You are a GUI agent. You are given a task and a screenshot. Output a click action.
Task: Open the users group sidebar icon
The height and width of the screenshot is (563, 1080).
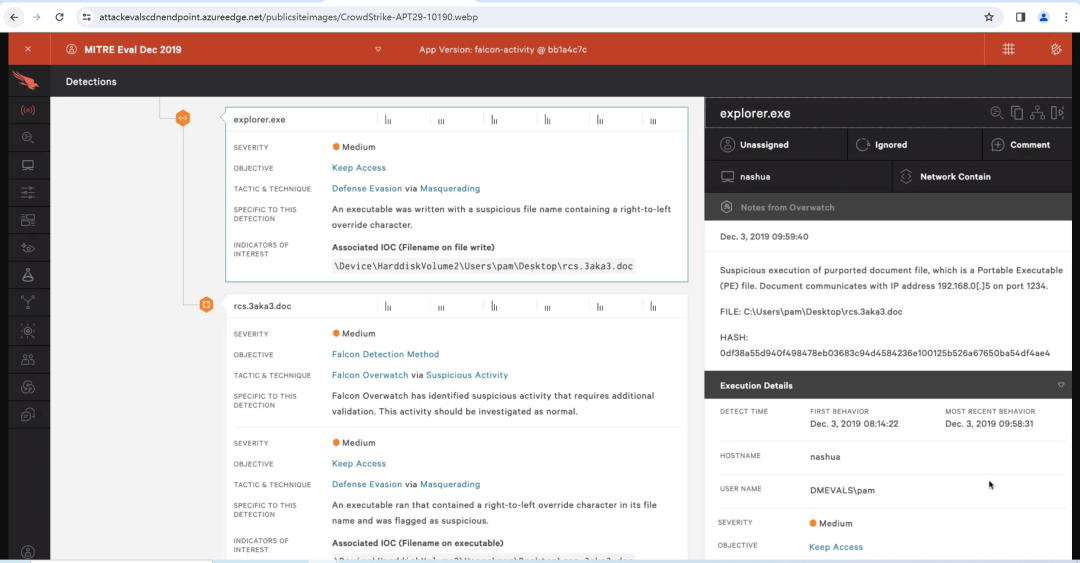28,360
